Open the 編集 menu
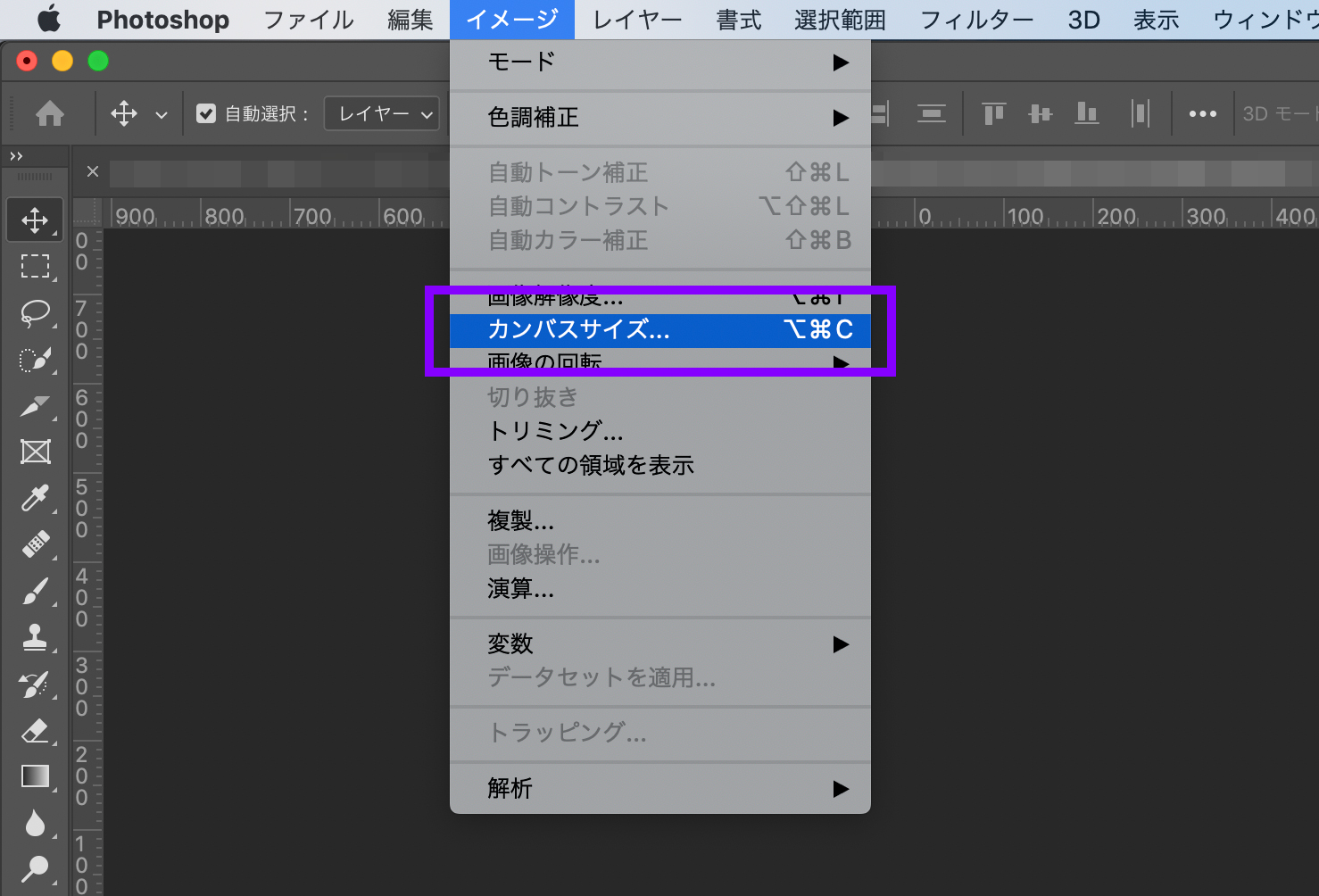The image size is (1319, 896). click(411, 20)
